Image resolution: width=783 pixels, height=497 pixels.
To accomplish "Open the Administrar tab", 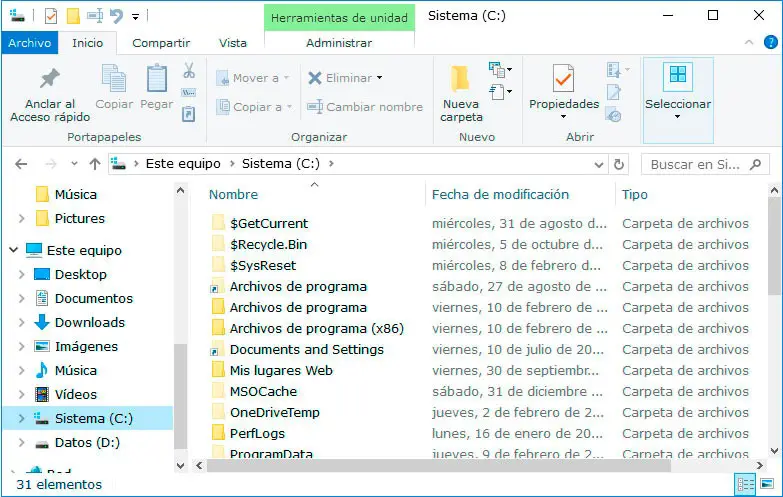I will coord(339,43).
